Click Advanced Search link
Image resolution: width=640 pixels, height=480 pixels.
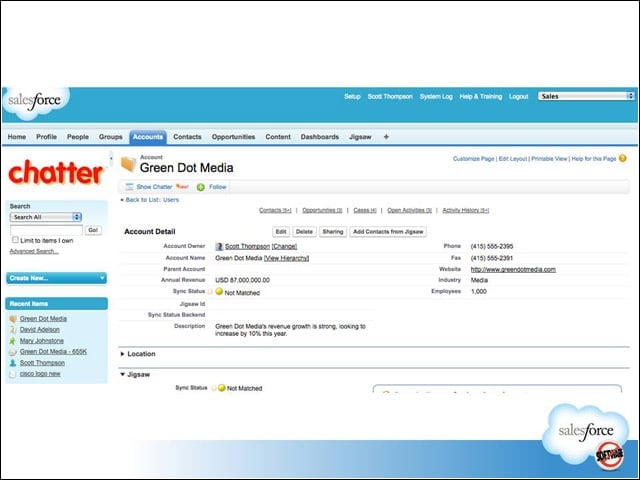point(34,251)
